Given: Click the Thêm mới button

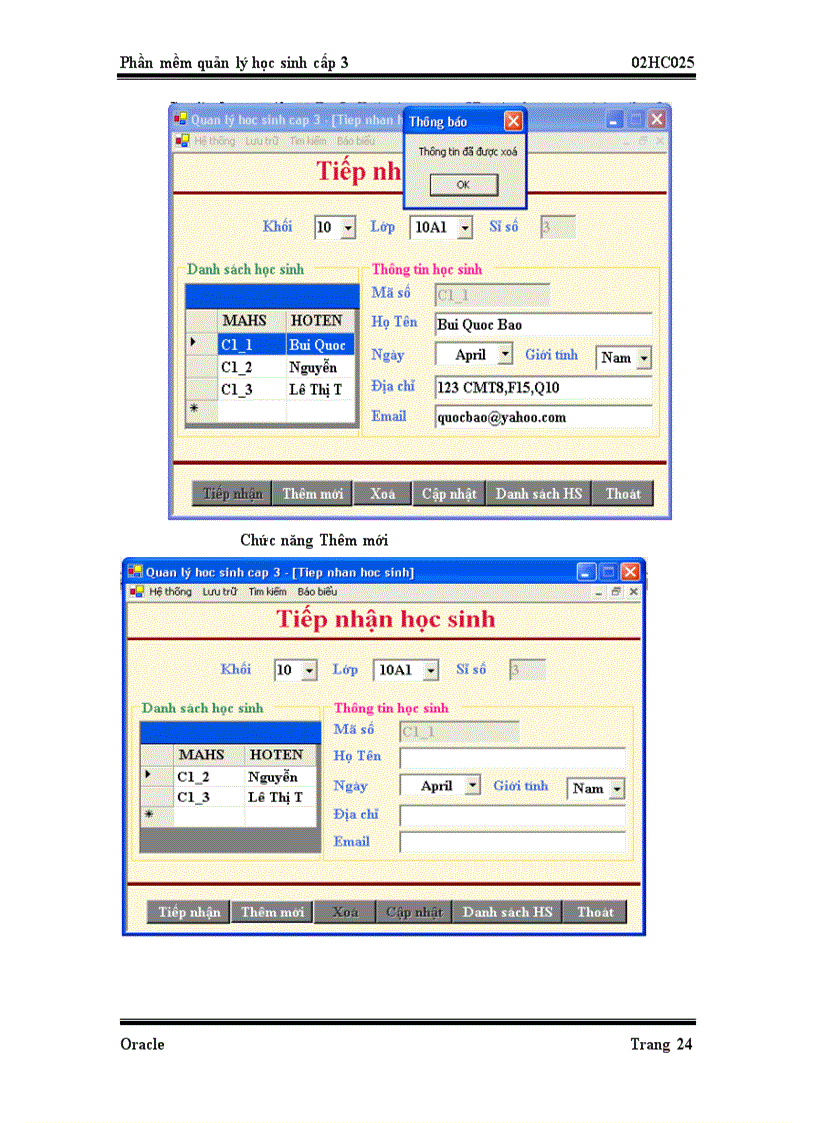Looking at the screenshot, I should point(271,911).
